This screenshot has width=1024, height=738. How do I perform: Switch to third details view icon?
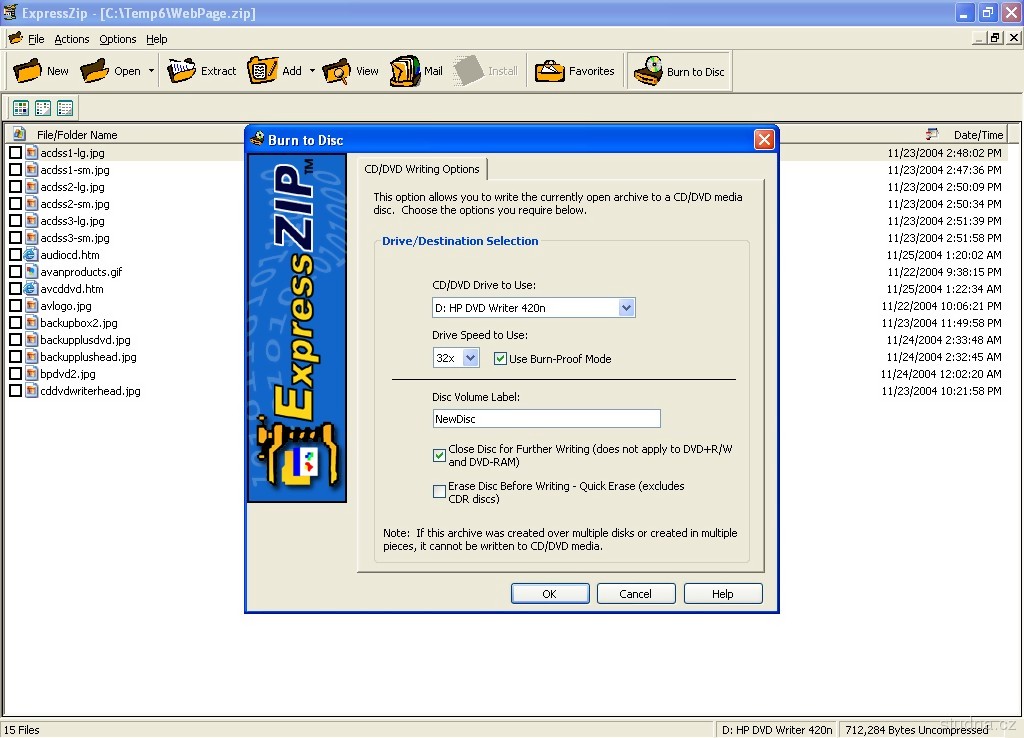(x=65, y=108)
